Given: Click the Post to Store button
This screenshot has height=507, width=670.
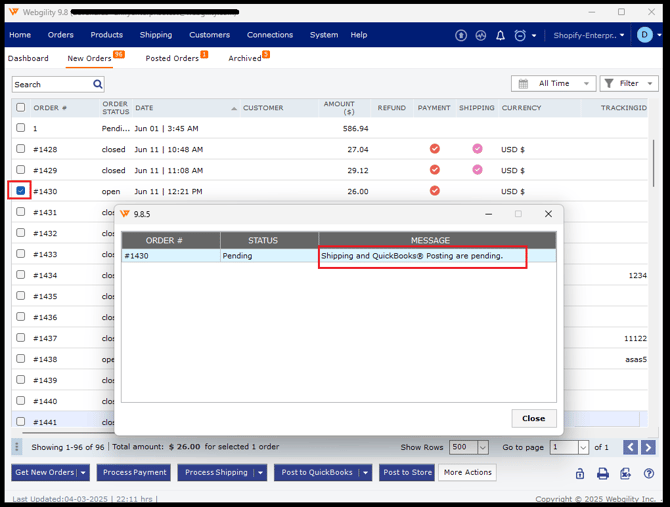Looking at the screenshot, I should pos(406,472).
